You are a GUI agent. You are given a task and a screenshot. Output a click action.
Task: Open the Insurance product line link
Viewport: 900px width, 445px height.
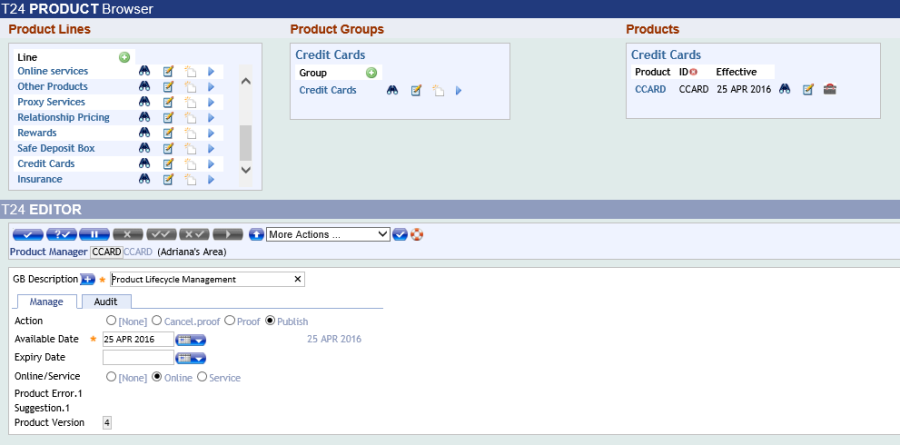[x=40, y=179]
